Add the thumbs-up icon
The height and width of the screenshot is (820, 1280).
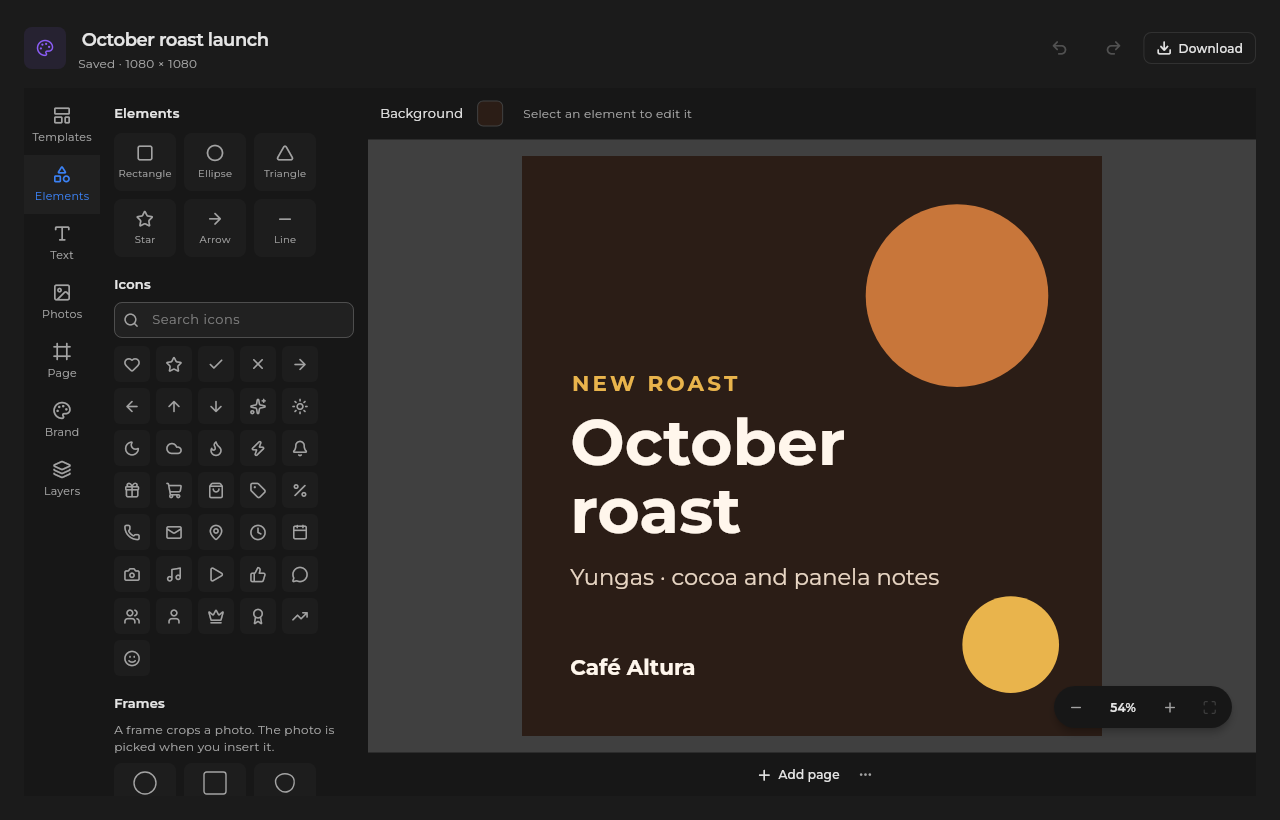258,574
